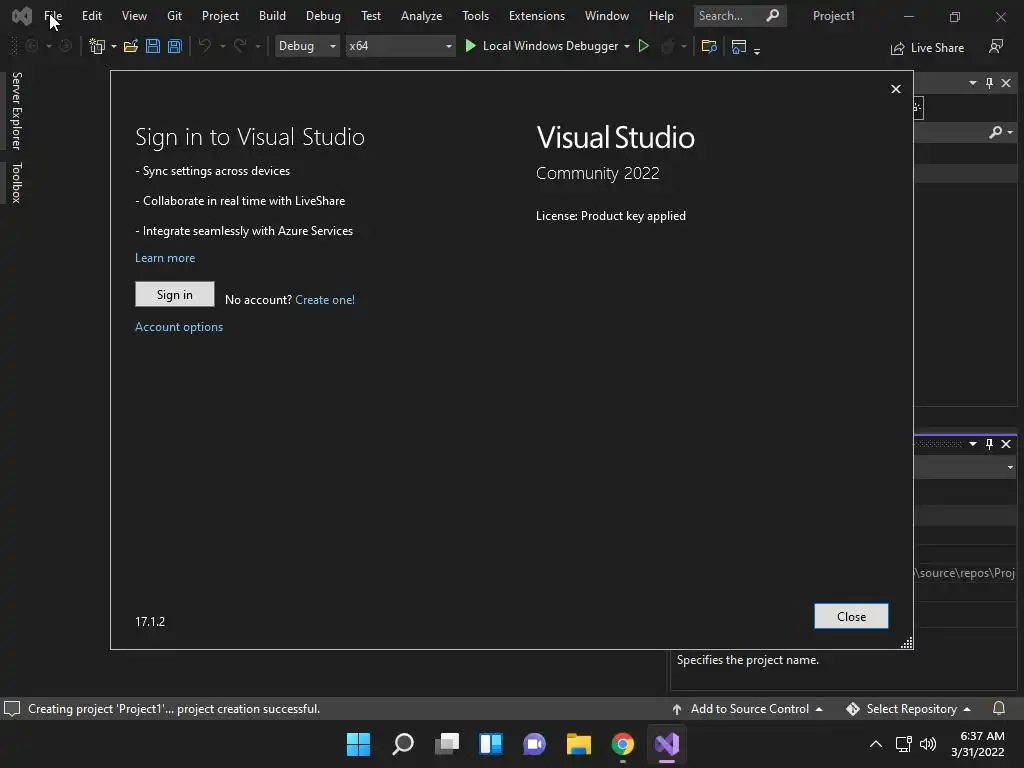Click the Visual Studio logo icon in title bar
Image resolution: width=1024 pixels, height=768 pixels.
(22, 16)
